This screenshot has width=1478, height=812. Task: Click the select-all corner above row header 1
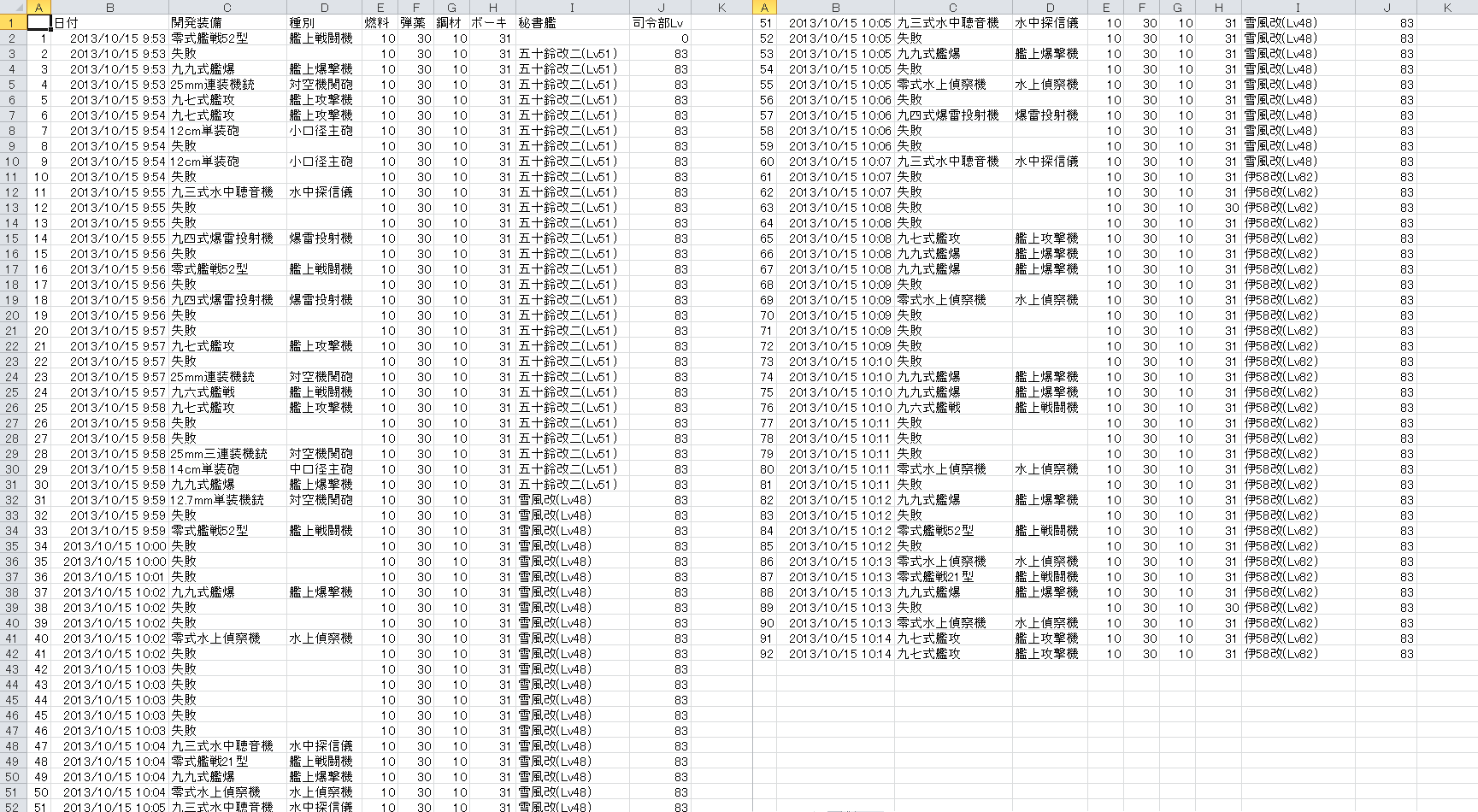tap(13, 7)
